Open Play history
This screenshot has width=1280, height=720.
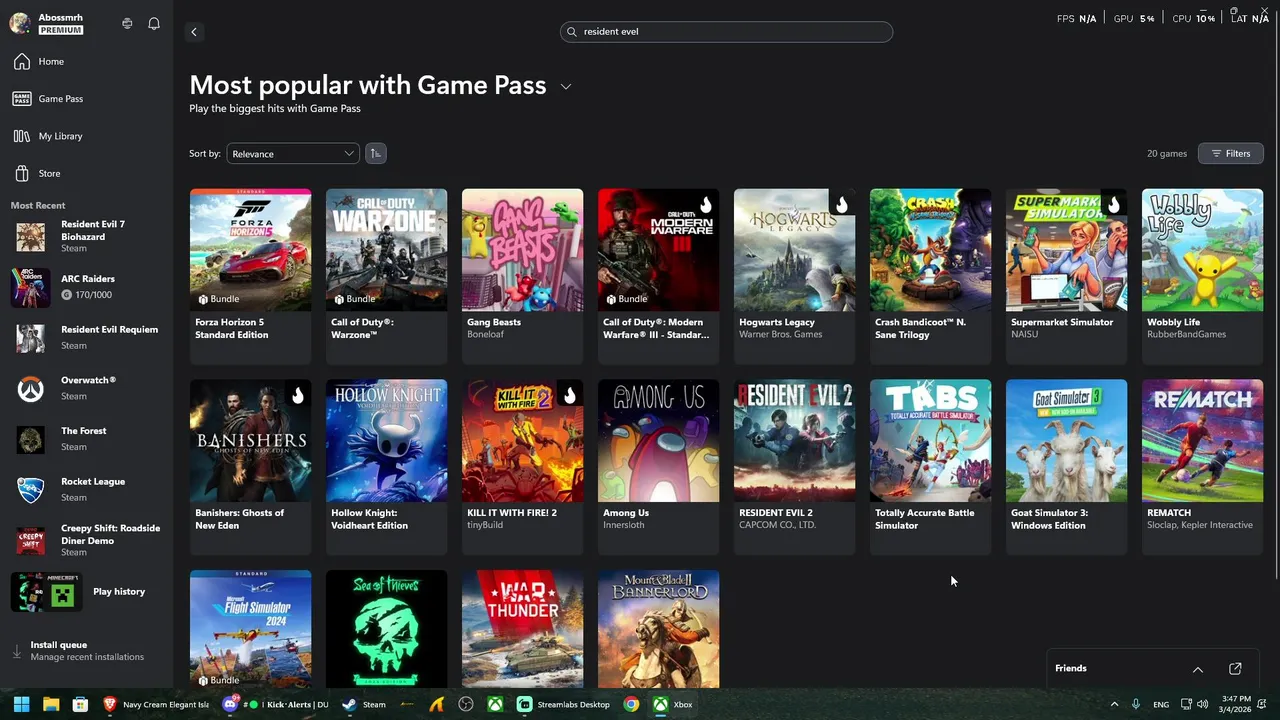pyautogui.click(x=86, y=592)
